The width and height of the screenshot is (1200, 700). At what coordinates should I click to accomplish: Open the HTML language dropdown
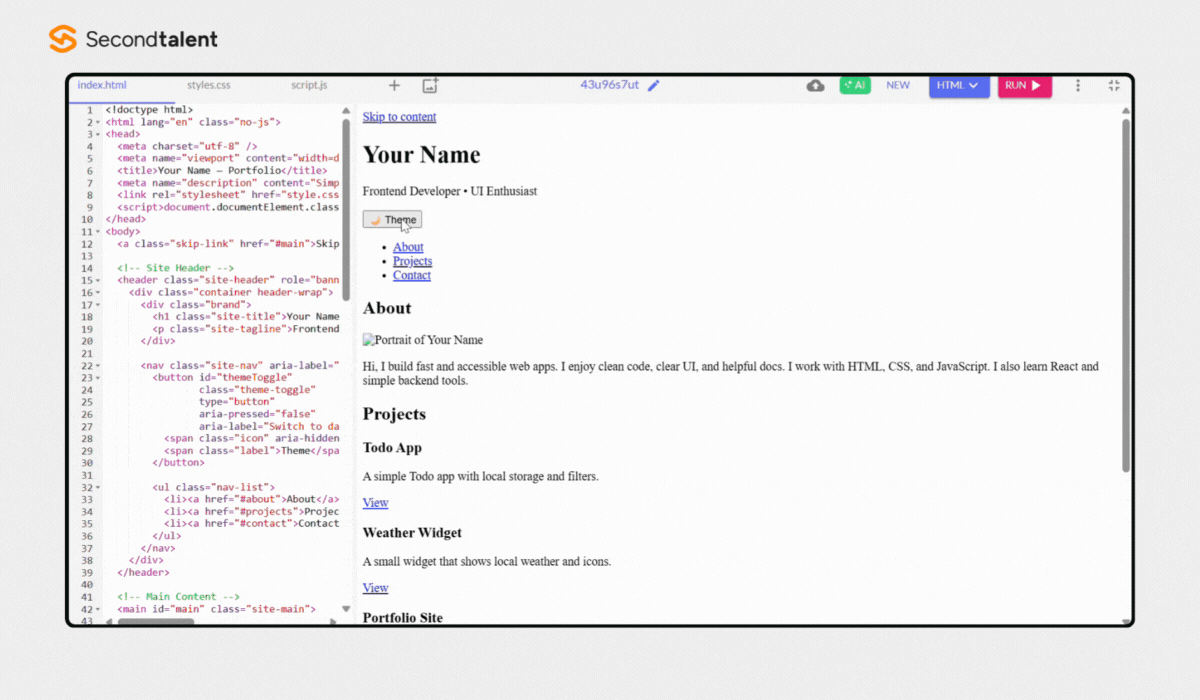(x=958, y=86)
